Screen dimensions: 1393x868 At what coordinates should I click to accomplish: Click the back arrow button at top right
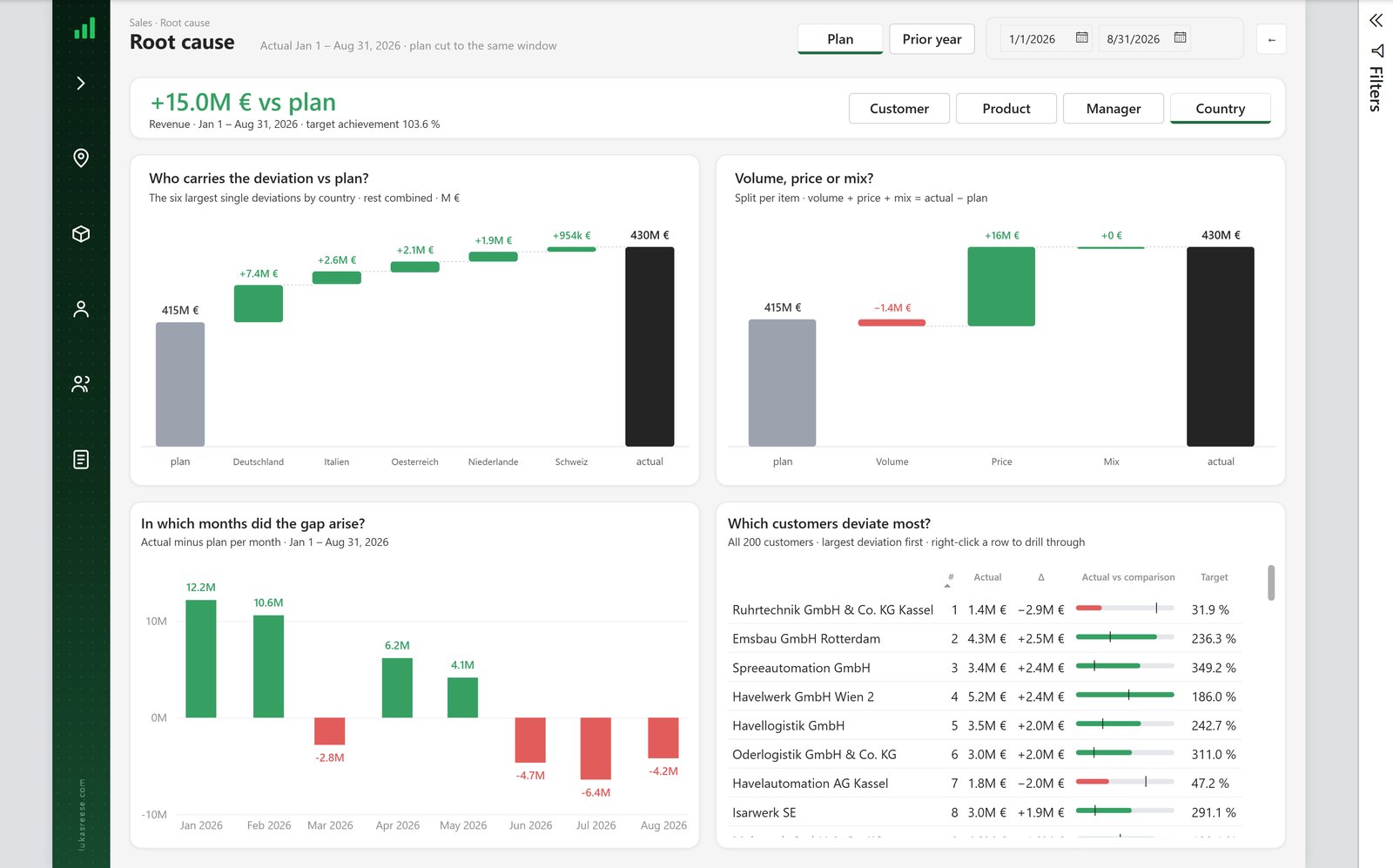[1272, 39]
